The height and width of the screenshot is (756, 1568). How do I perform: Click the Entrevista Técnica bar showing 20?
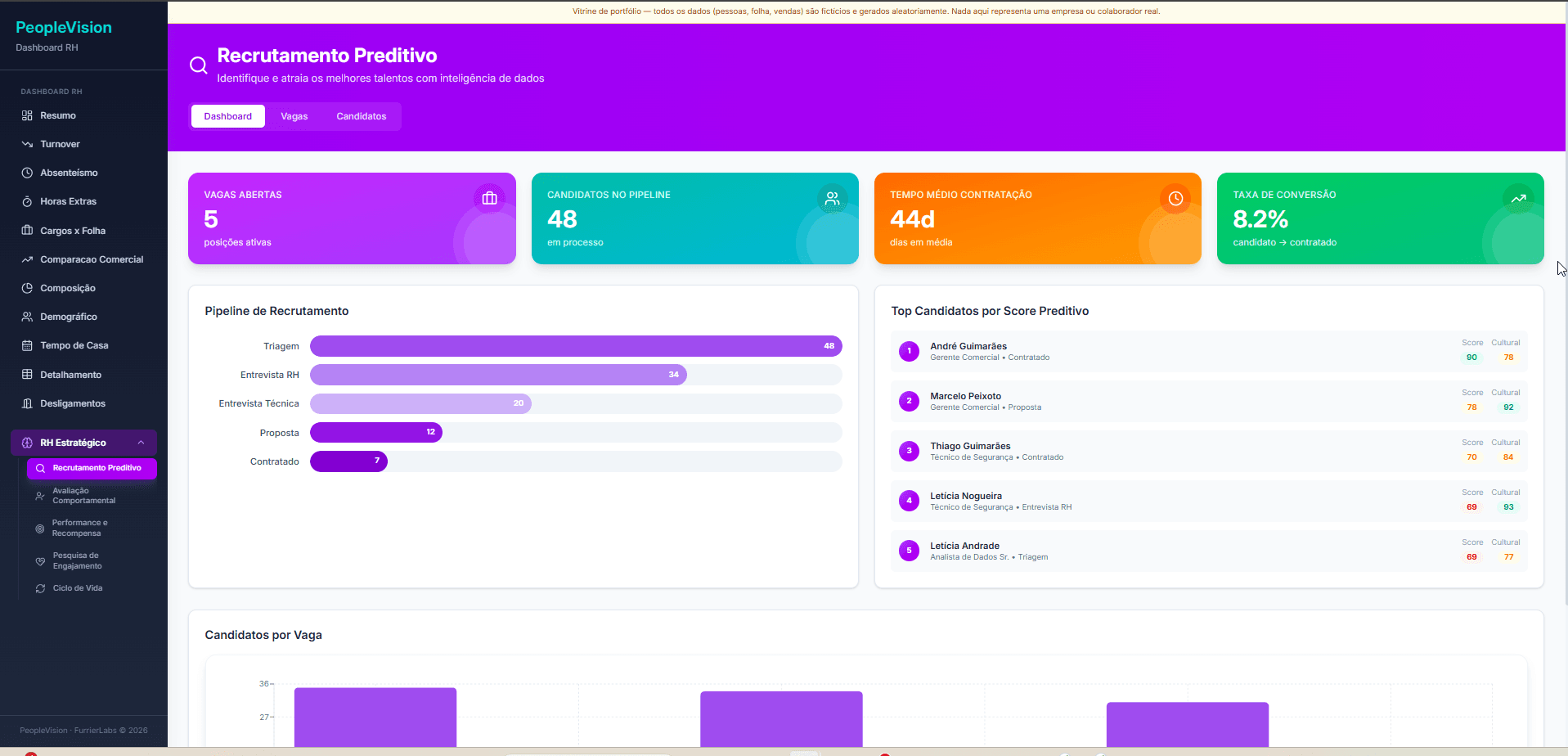[420, 403]
